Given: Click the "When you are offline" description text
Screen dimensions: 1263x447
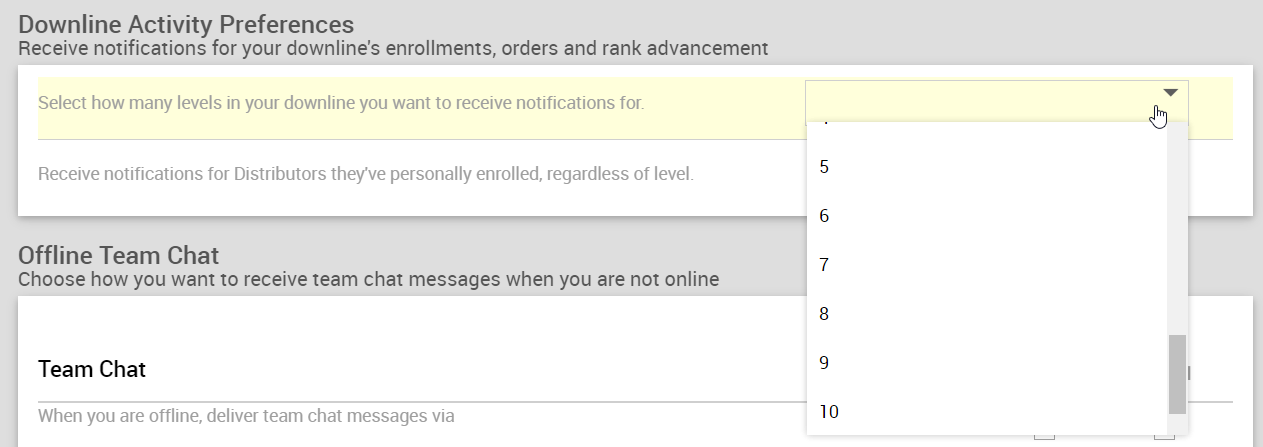Looking at the screenshot, I should [x=246, y=415].
